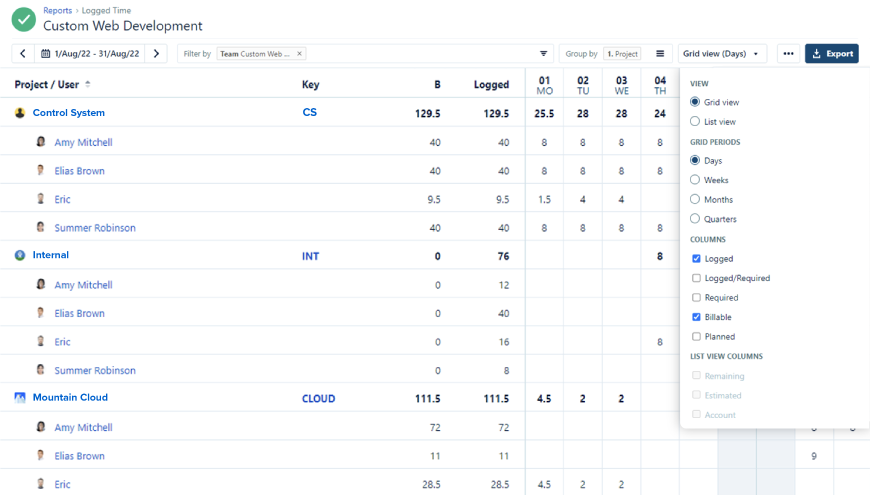
Task: Select the List view radio option
Action: click(695, 122)
